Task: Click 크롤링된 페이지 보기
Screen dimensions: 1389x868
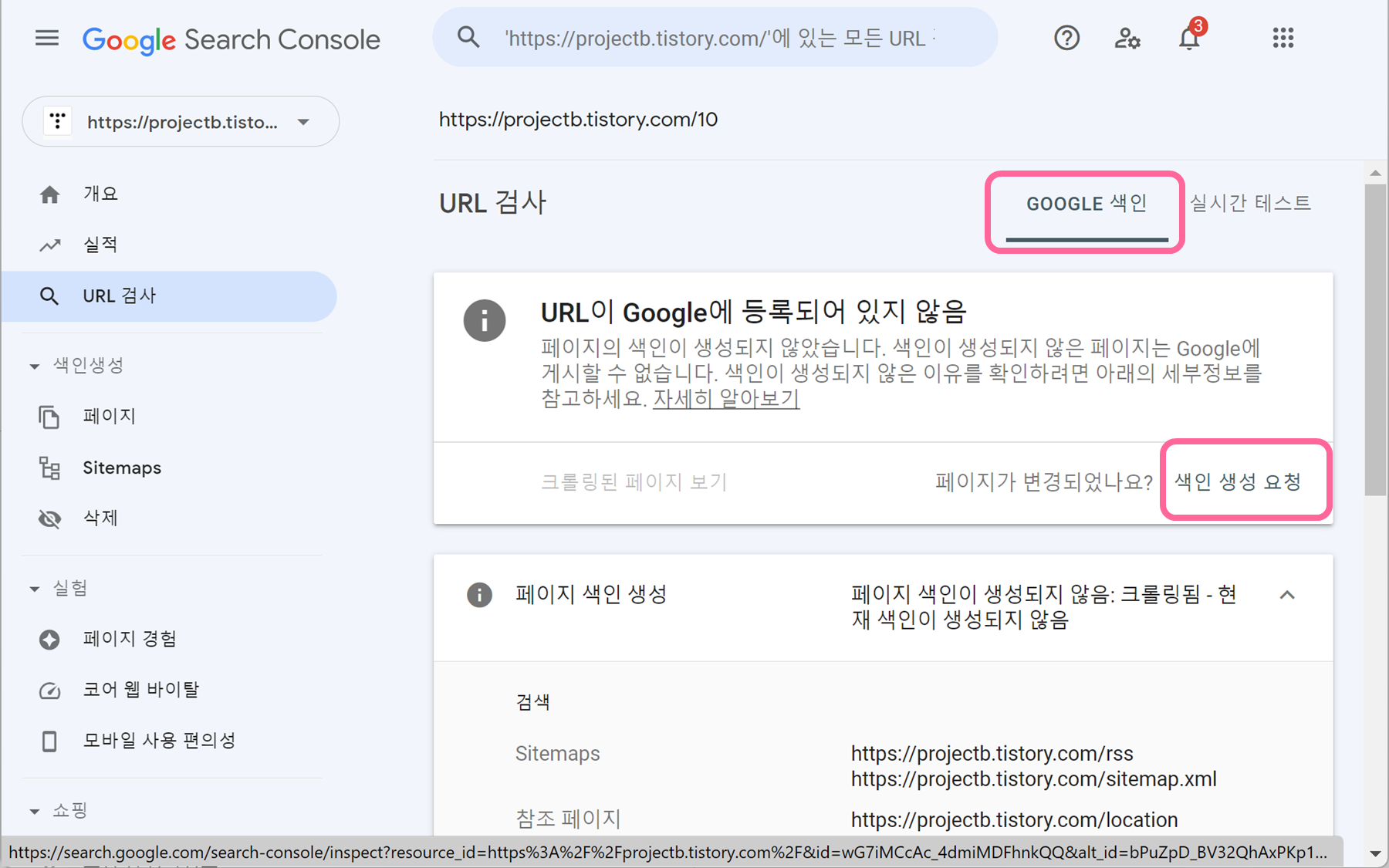Action: [634, 482]
